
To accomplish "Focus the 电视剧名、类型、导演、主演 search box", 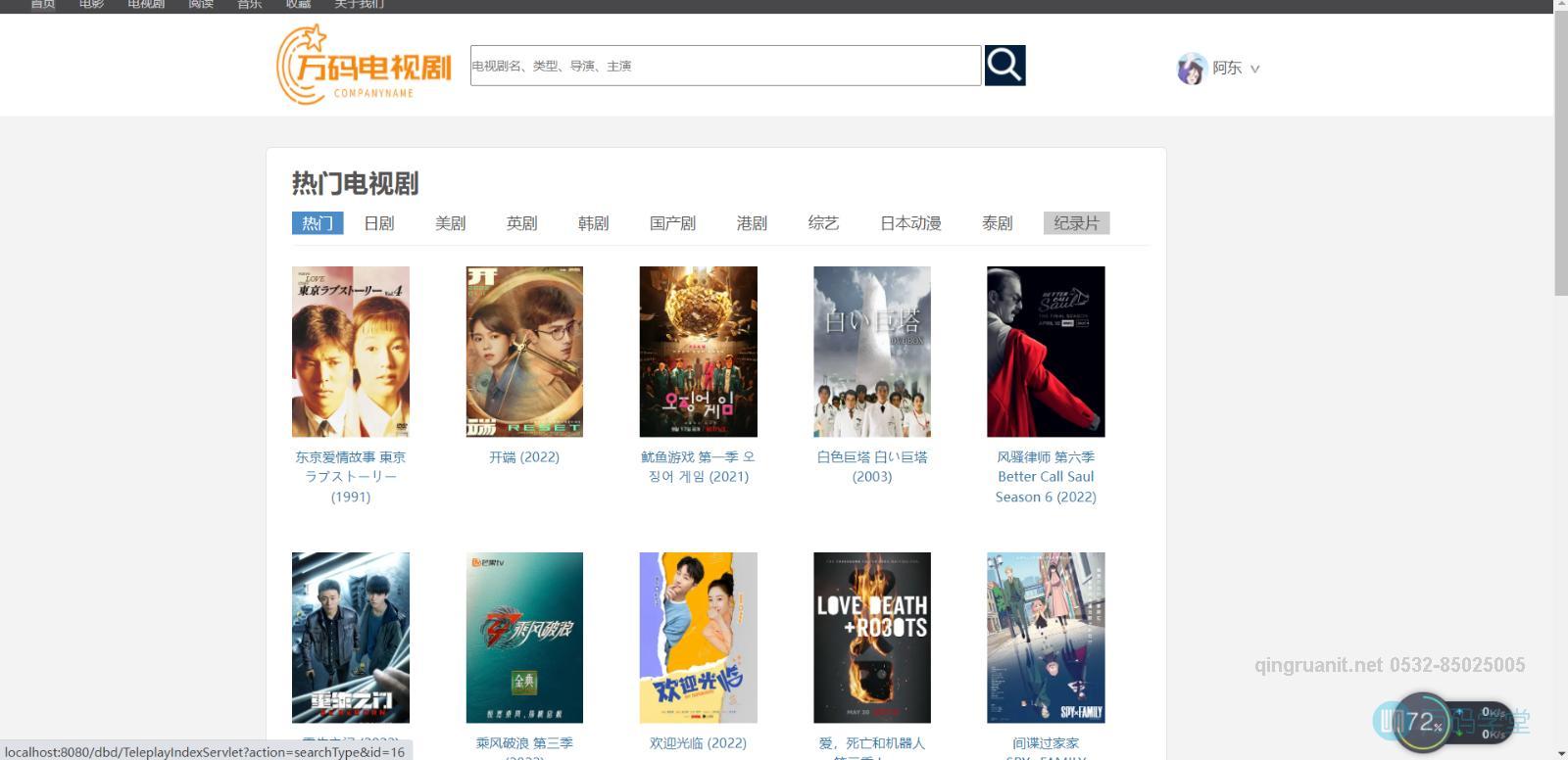I will 725,66.
